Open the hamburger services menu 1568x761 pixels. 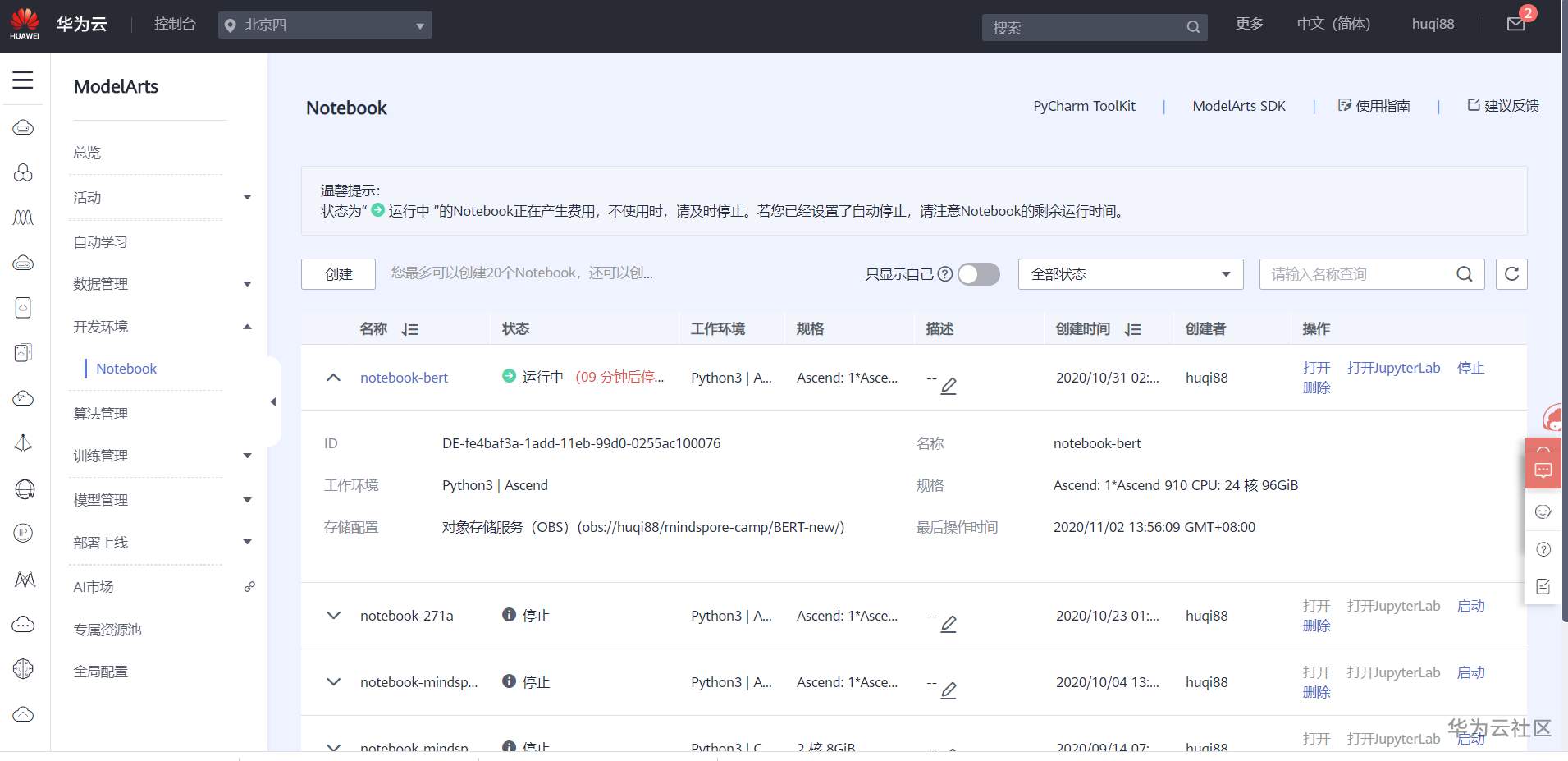click(x=22, y=80)
